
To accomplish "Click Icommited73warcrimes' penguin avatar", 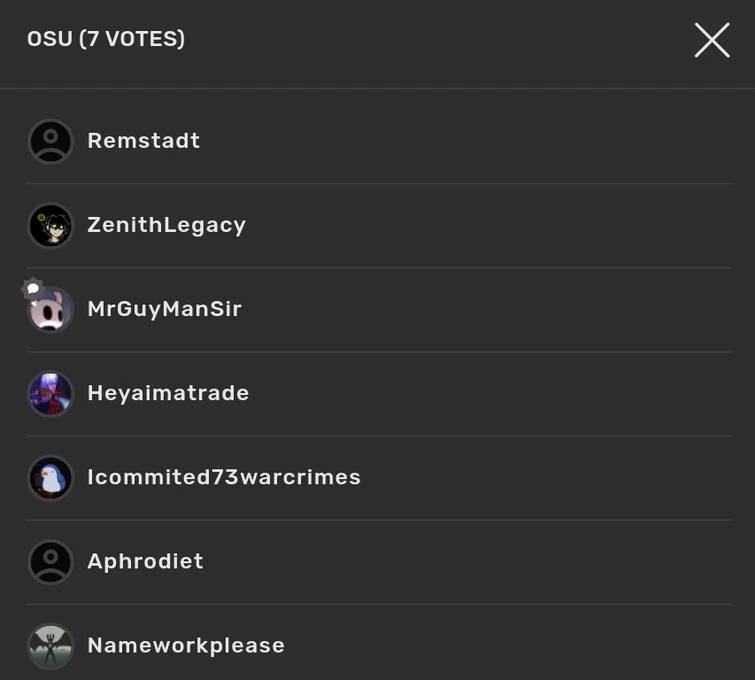I will [50, 478].
